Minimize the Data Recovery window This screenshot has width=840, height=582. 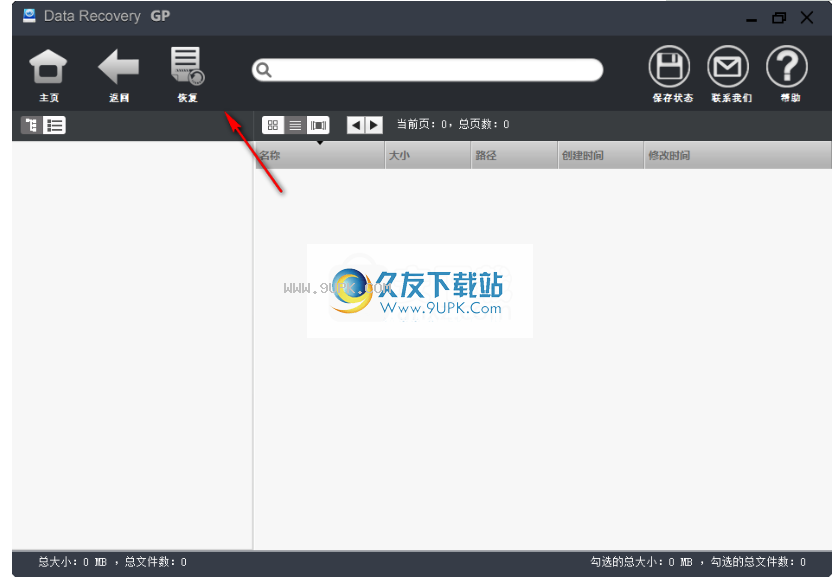[x=752, y=19]
